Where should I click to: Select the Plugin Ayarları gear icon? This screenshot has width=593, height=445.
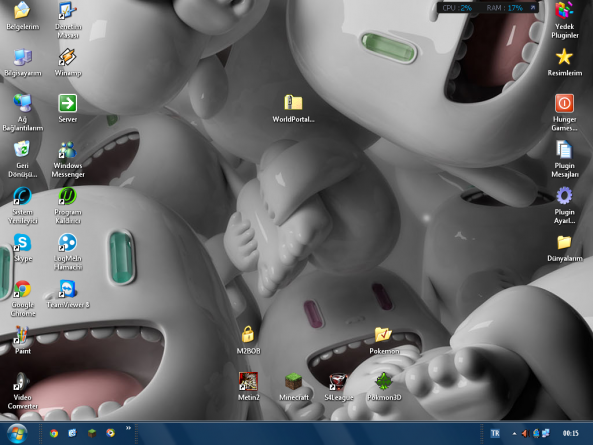click(x=564, y=205)
